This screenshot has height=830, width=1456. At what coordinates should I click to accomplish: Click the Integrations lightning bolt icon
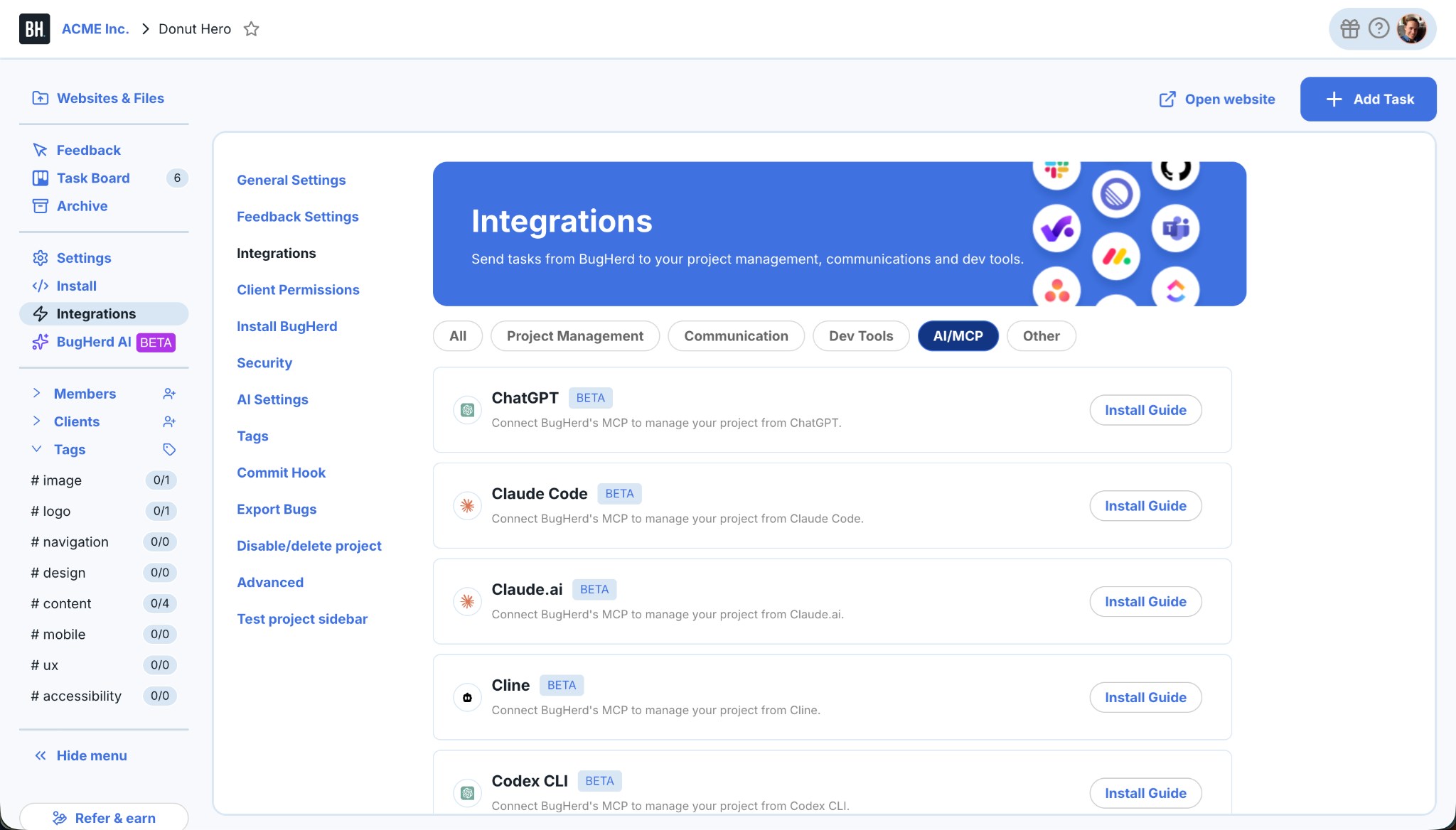[41, 314]
